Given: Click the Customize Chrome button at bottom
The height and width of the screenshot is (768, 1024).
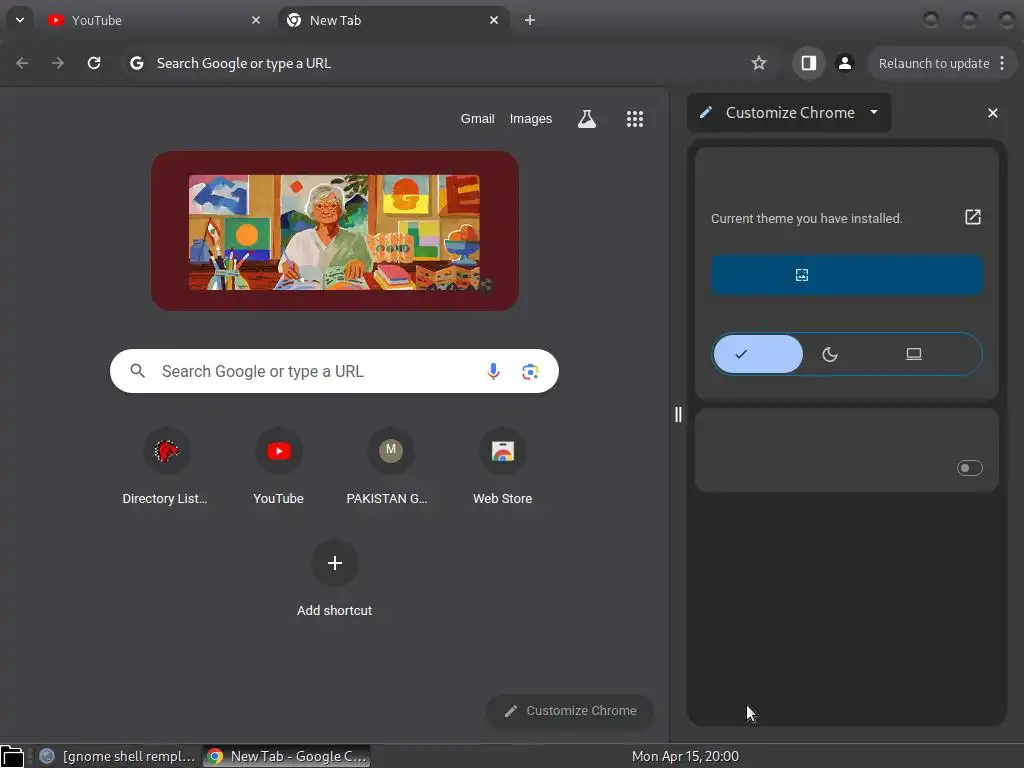Looking at the screenshot, I should point(570,711).
